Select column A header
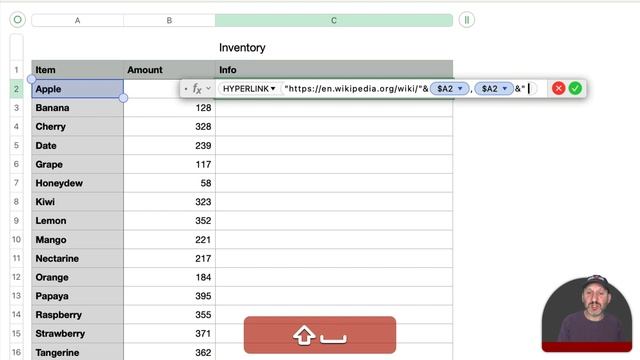The width and height of the screenshot is (640, 360). pyautogui.click(x=78, y=20)
